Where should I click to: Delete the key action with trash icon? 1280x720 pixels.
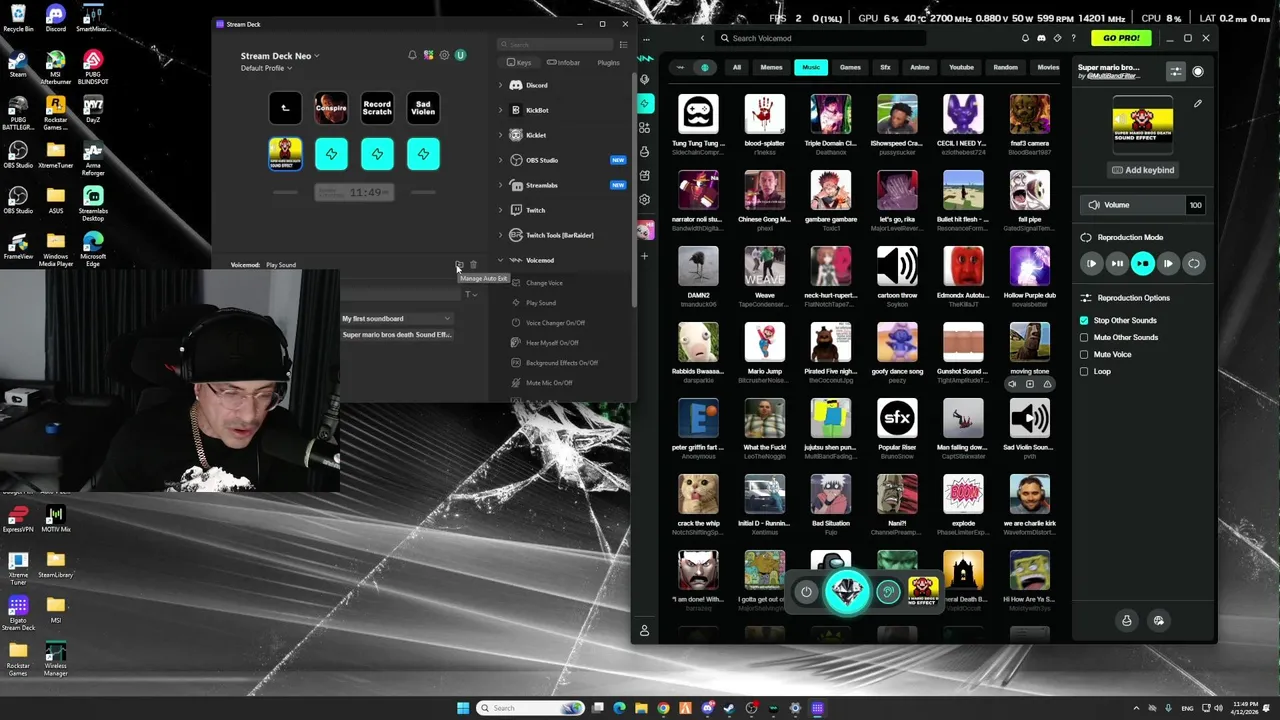pyautogui.click(x=474, y=265)
